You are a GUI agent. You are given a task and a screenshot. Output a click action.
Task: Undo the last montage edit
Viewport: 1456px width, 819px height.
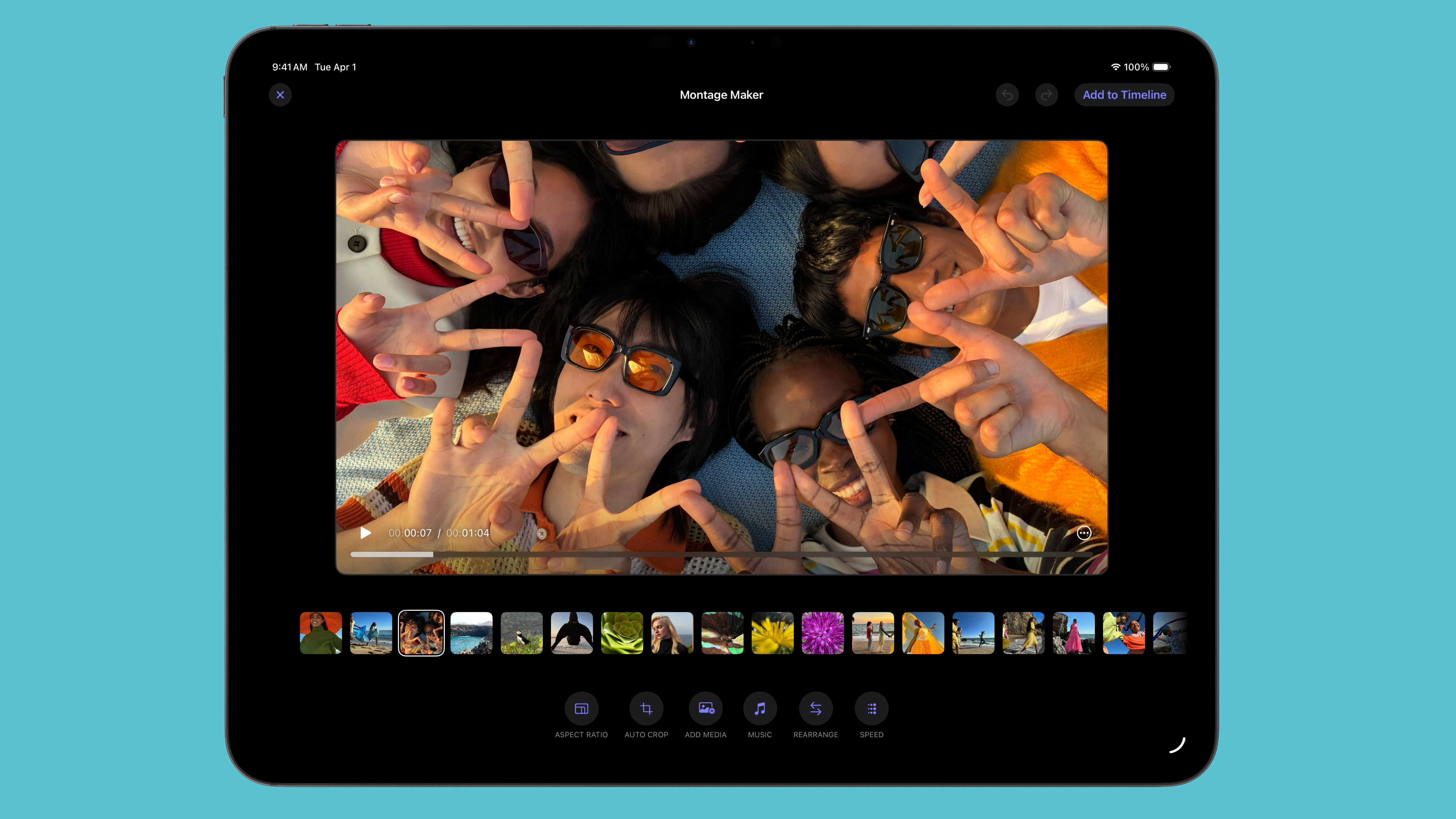coord(1007,95)
